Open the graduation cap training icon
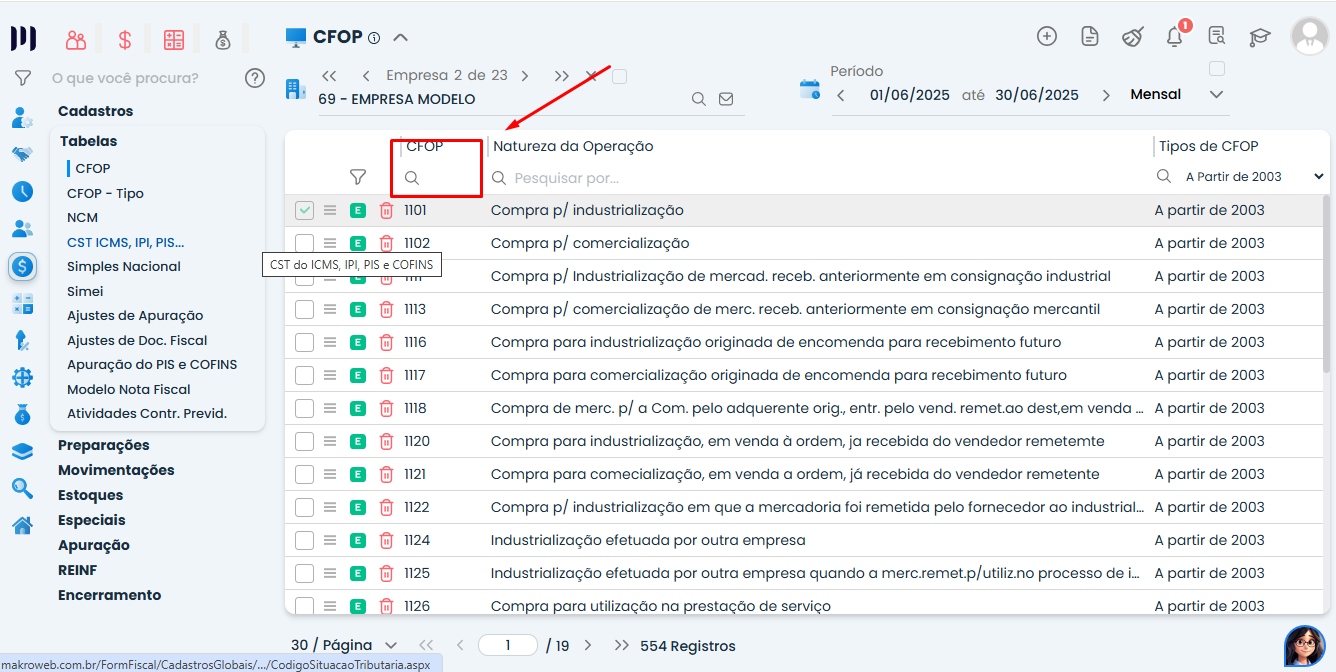 point(1259,37)
